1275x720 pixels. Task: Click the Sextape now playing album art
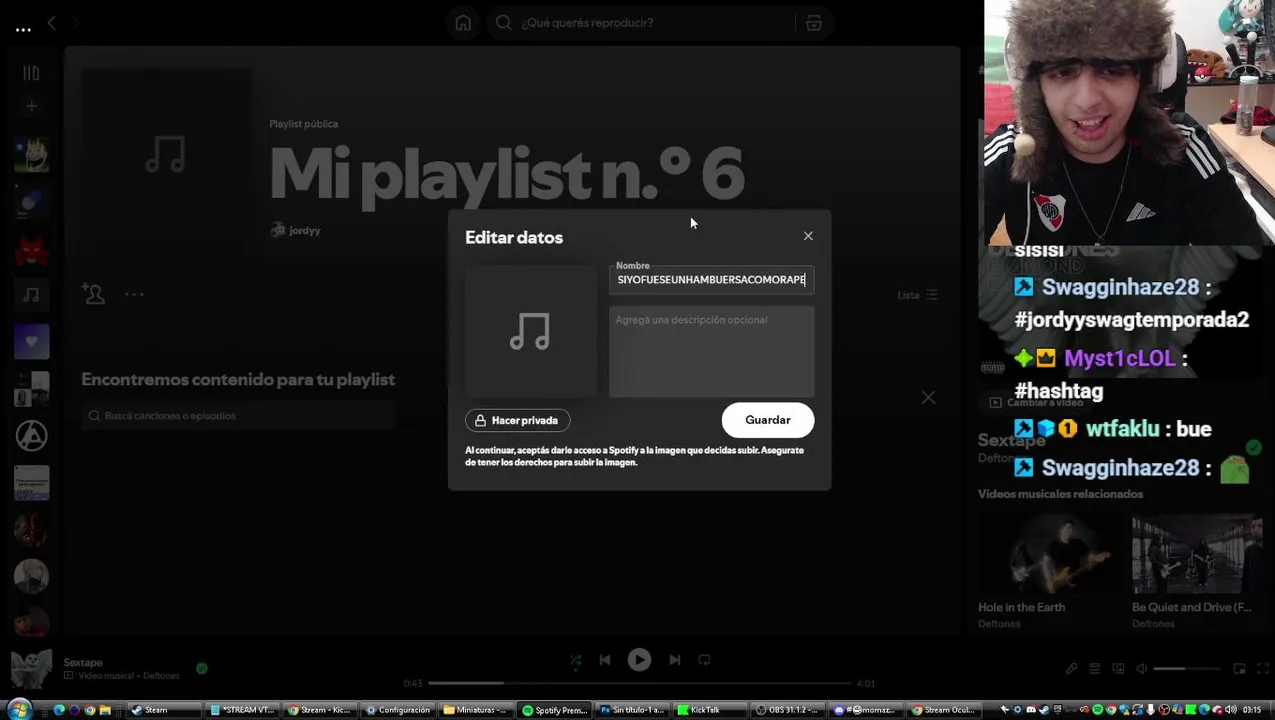[x=31, y=669]
